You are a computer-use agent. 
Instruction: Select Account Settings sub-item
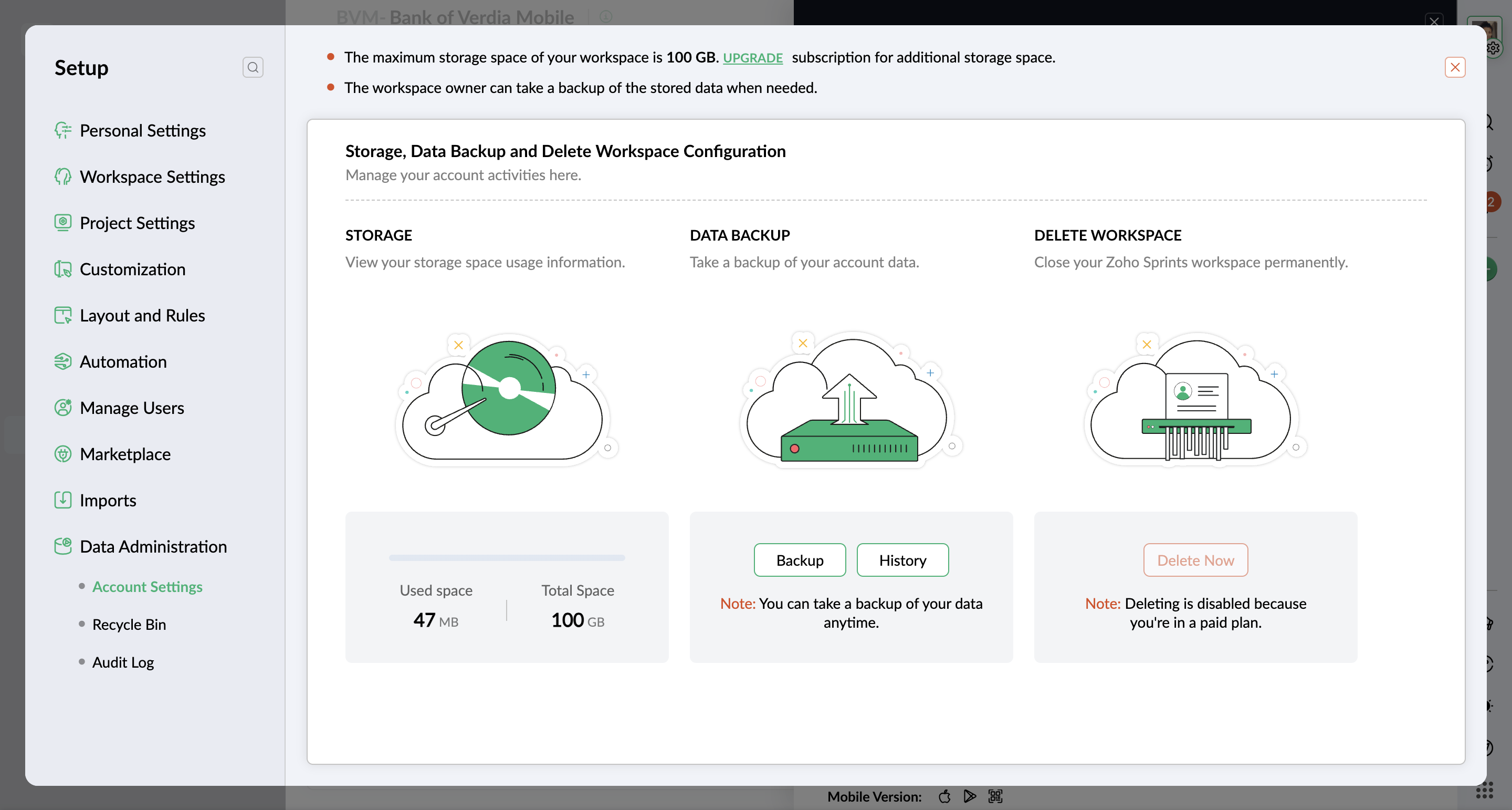pyautogui.click(x=148, y=586)
